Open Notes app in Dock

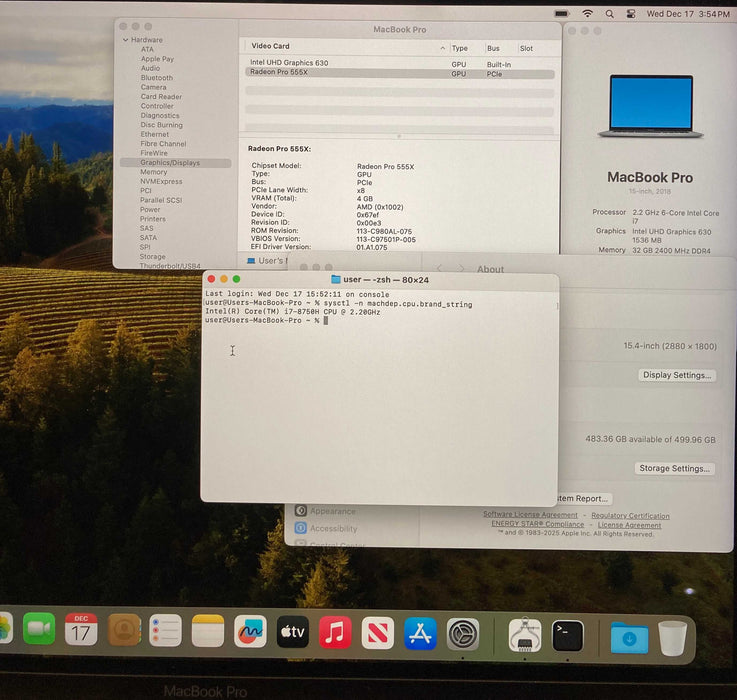(208, 631)
